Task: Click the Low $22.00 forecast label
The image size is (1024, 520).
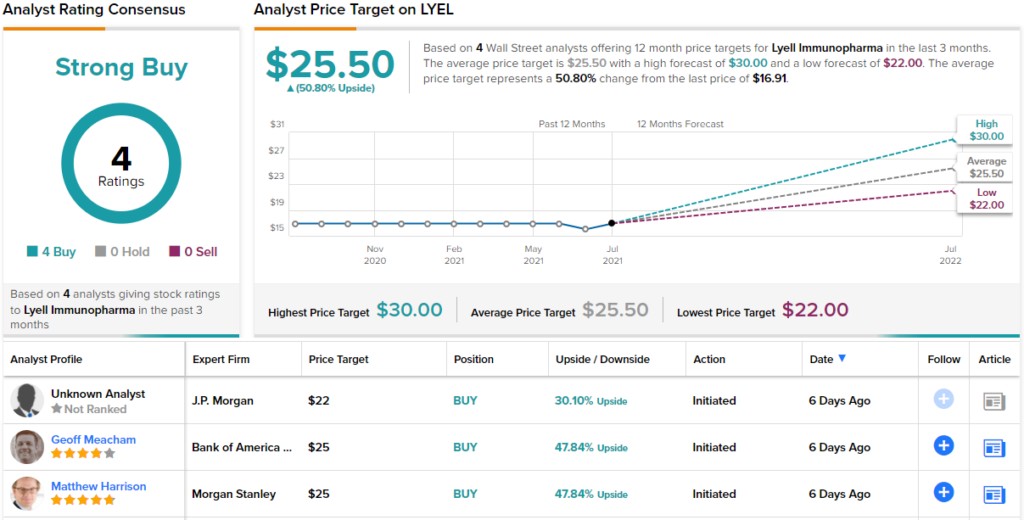Action: 986,198
